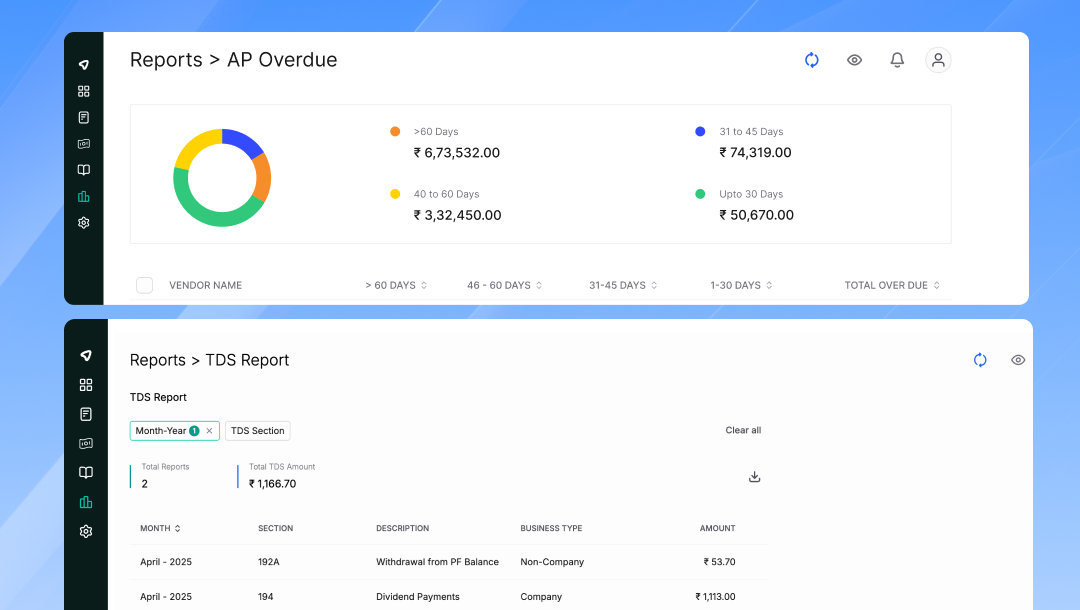Open ledger book icon in AP Overdue sidebar
Viewport: 1080px width, 610px height.
[x=83, y=170]
